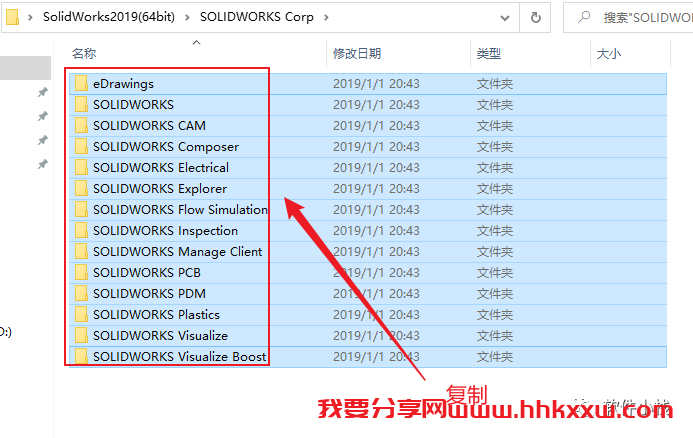This screenshot has height=438, width=693.
Task: Select the eDrawings folder icon
Action: click(x=81, y=84)
